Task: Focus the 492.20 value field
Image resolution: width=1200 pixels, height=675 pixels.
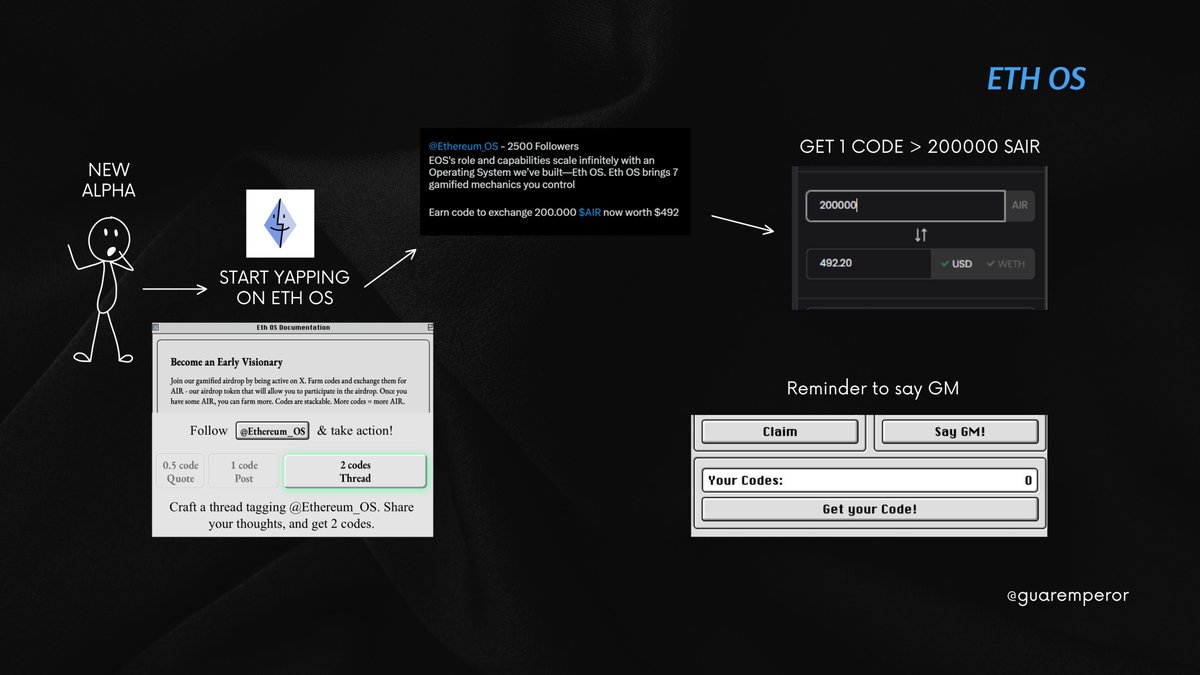Action: [868, 264]
